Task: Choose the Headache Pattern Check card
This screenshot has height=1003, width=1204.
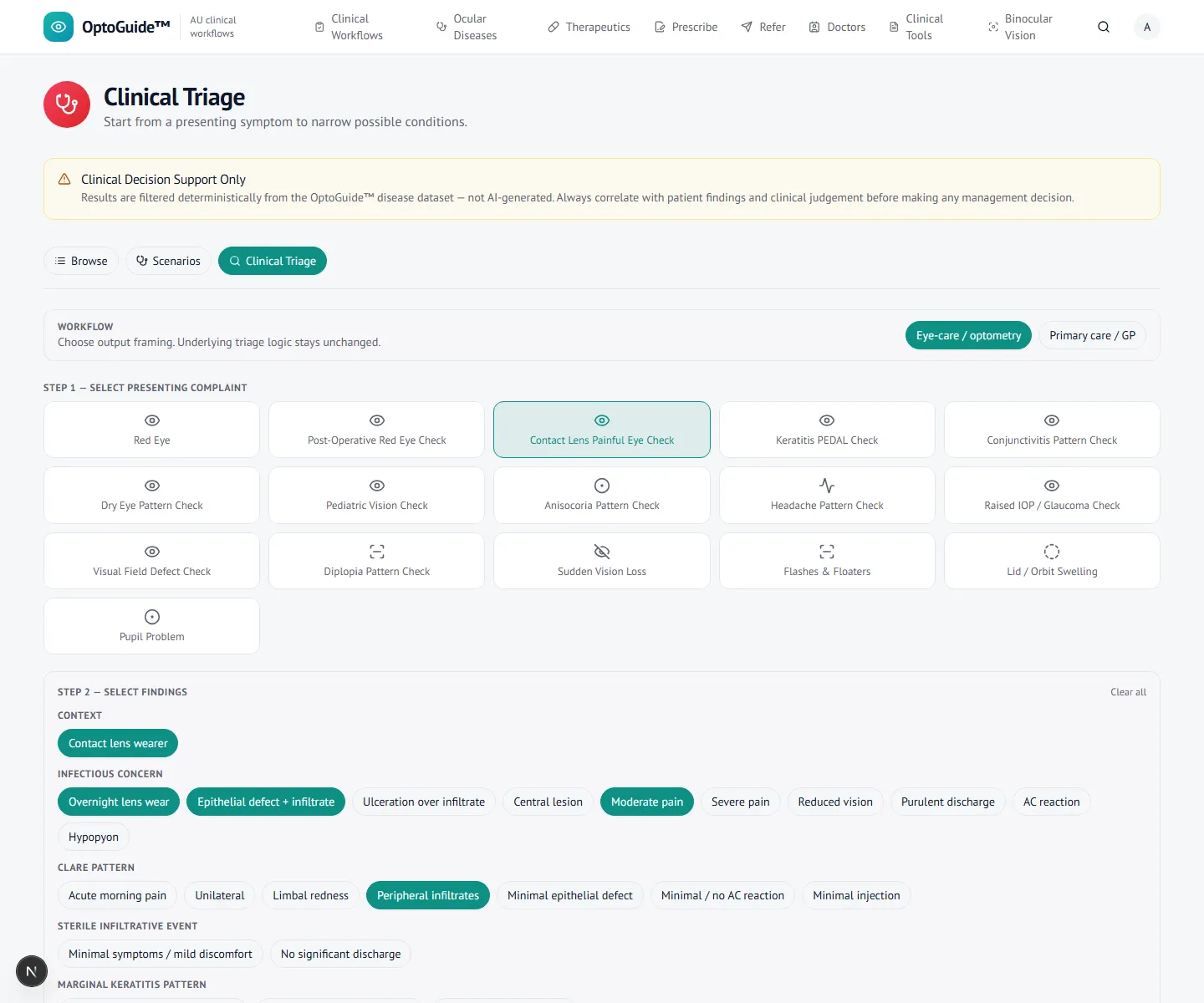Action: click(827, 495)
